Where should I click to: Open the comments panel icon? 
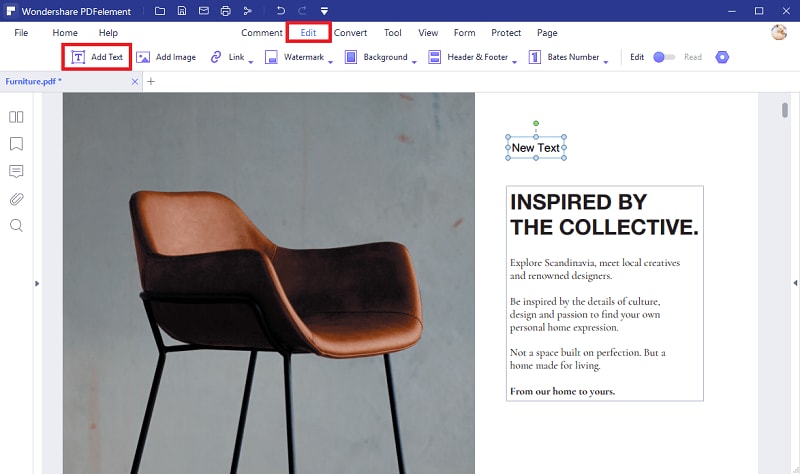[16, 171]
